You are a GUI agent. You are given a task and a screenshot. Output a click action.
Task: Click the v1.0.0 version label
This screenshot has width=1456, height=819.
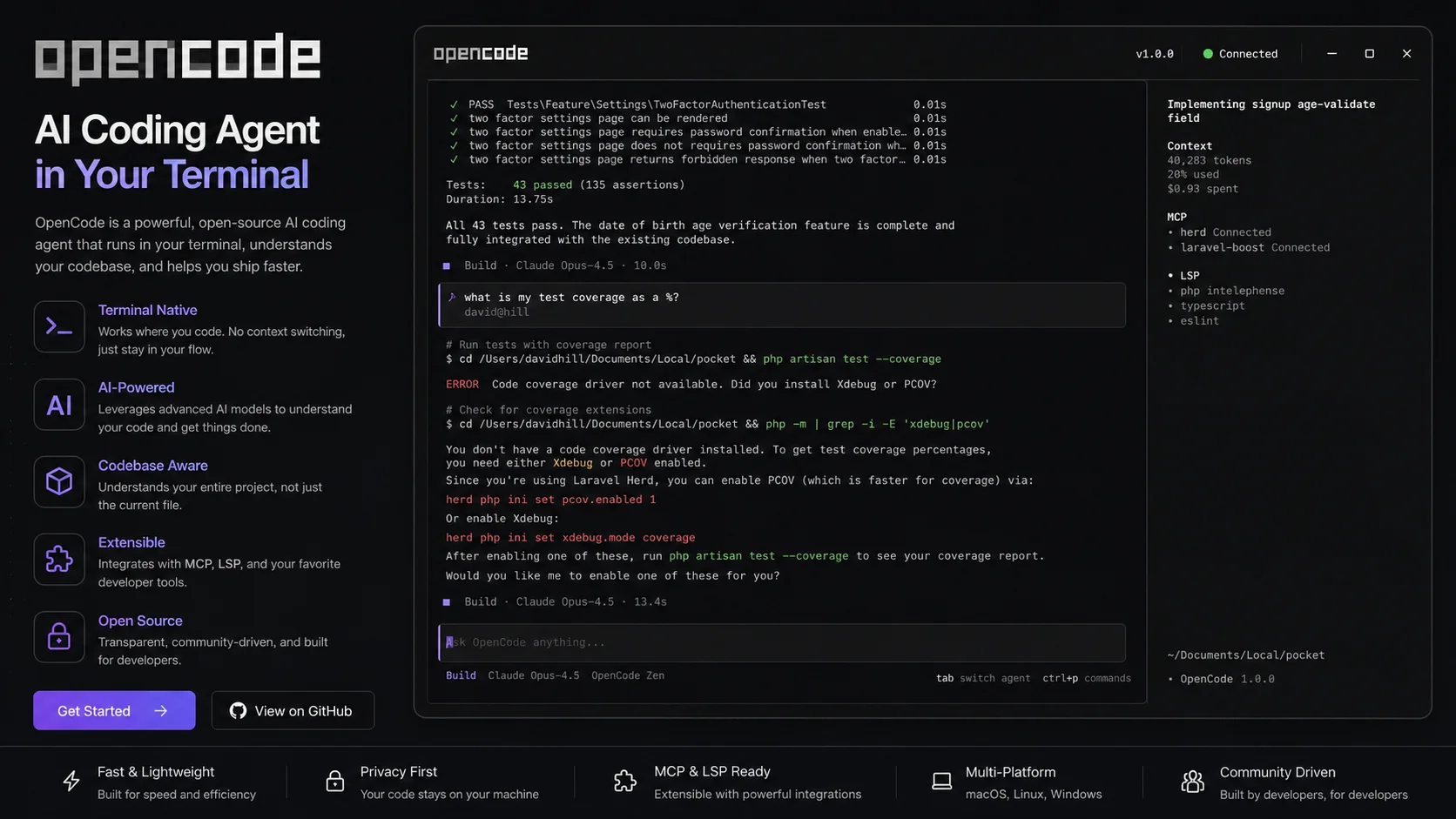click(x=1155, y=54)
